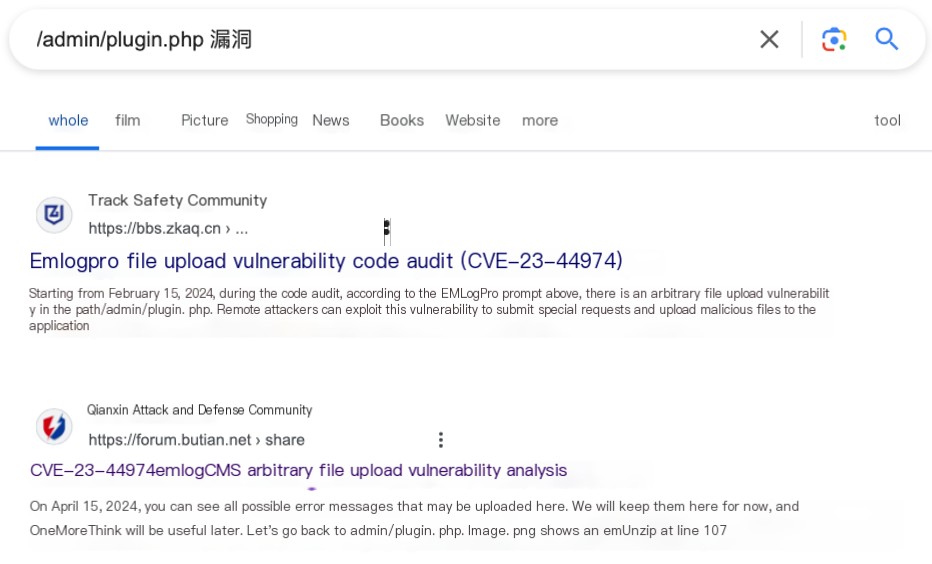Click the Qianxin Attack and Defense favicon
Viewport: 932px width, 564px height.
(54, 426)
